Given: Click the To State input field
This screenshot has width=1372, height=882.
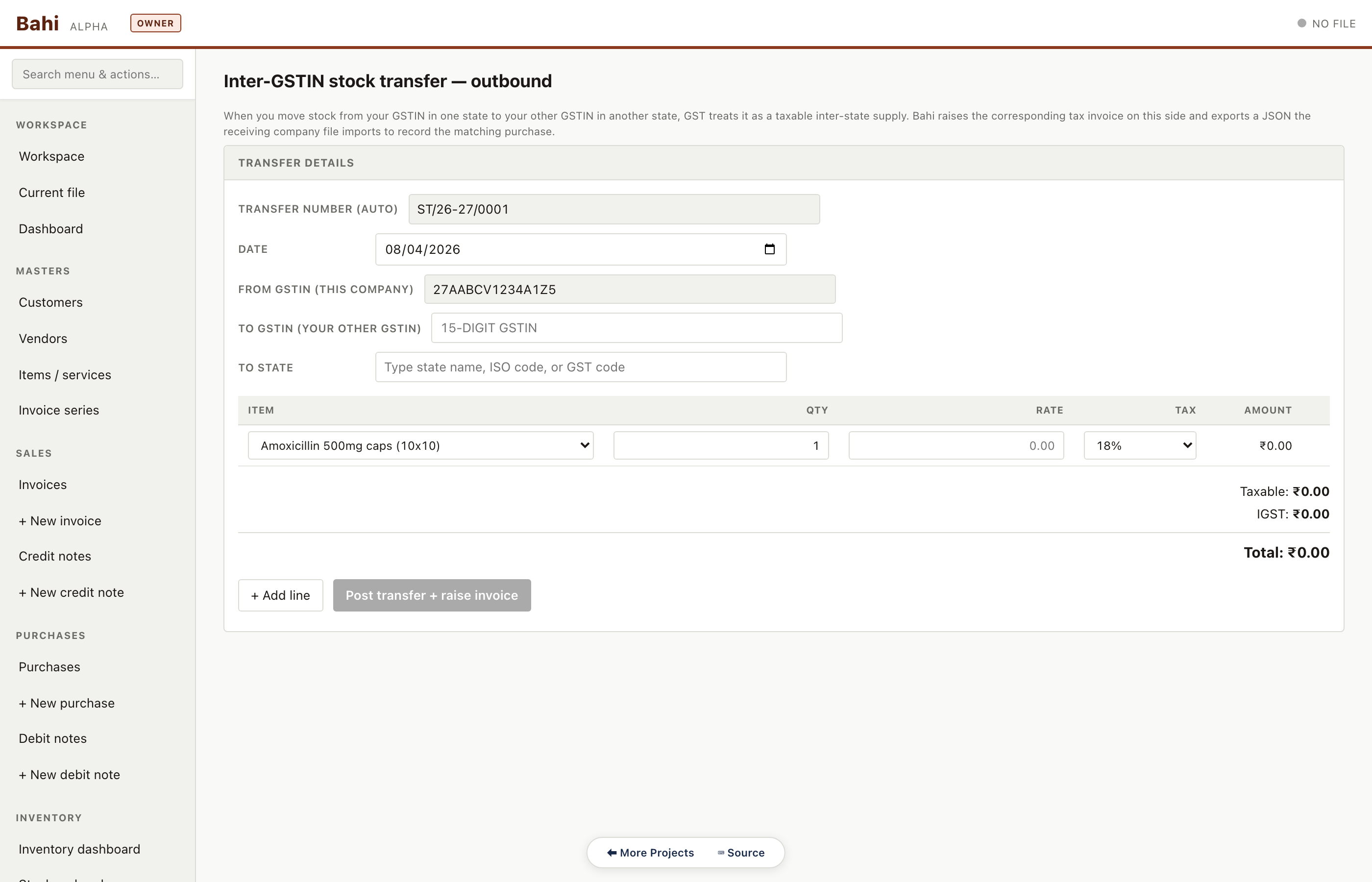Looking at the screenshot, I should [581, 367].
